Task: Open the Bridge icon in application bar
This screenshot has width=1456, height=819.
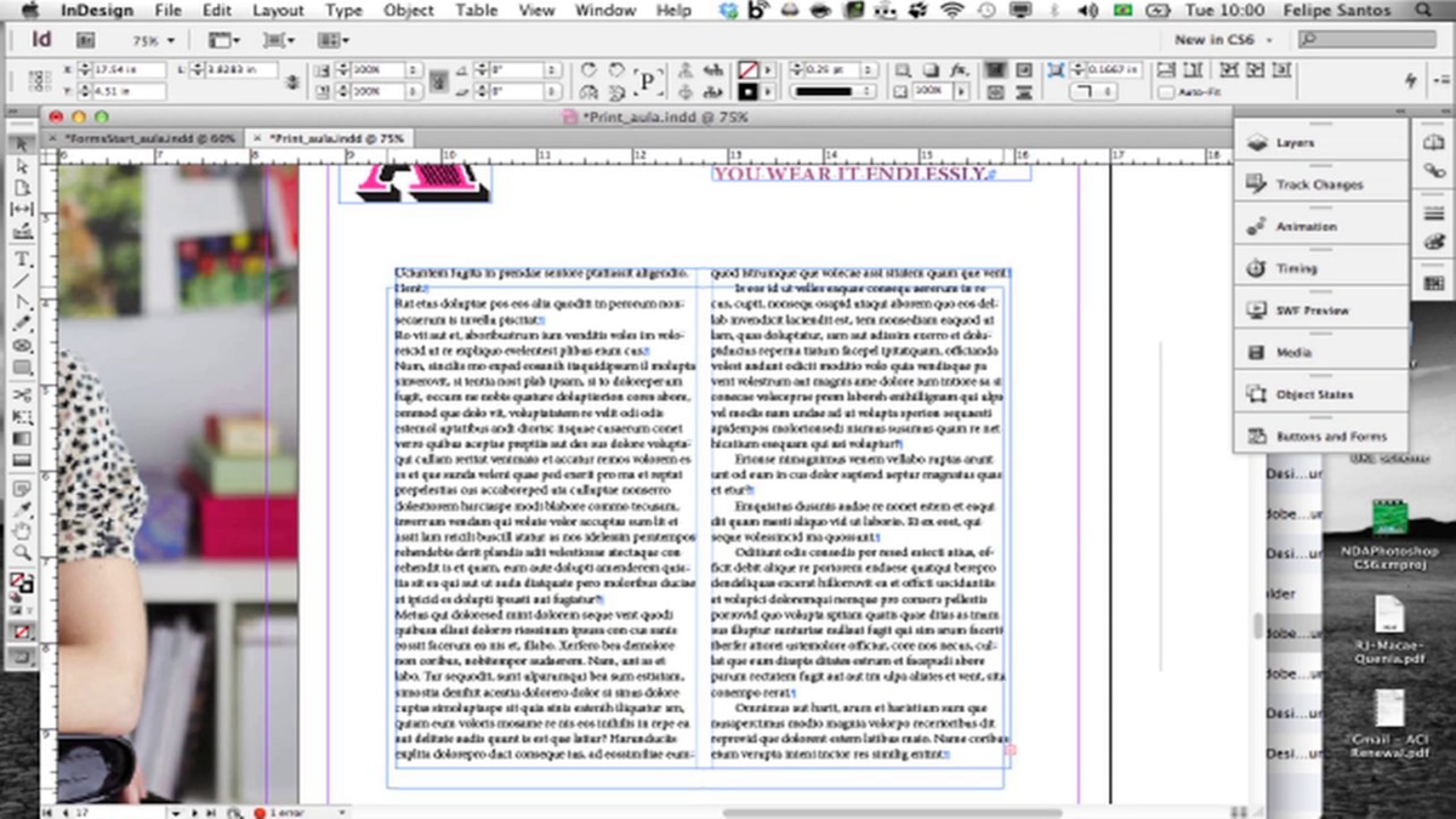Action: (86, 41)
